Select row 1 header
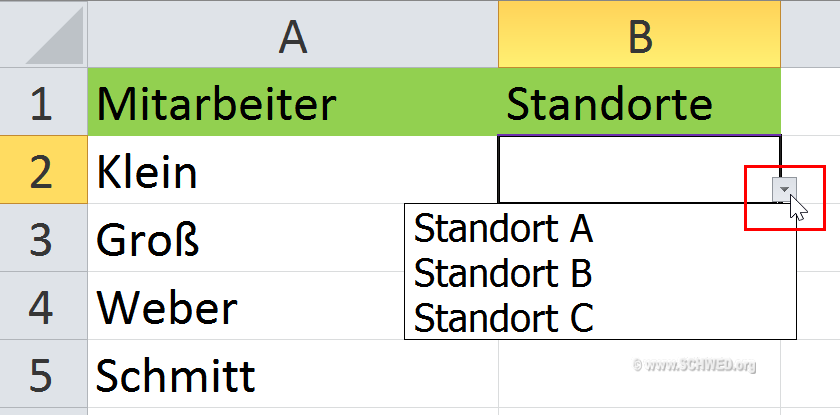The image size is (840, 415). tap(42, 103)
